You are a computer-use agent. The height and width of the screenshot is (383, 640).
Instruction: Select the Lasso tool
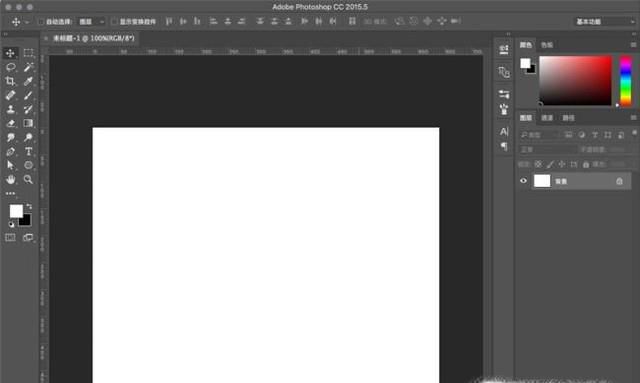[11, 67]
